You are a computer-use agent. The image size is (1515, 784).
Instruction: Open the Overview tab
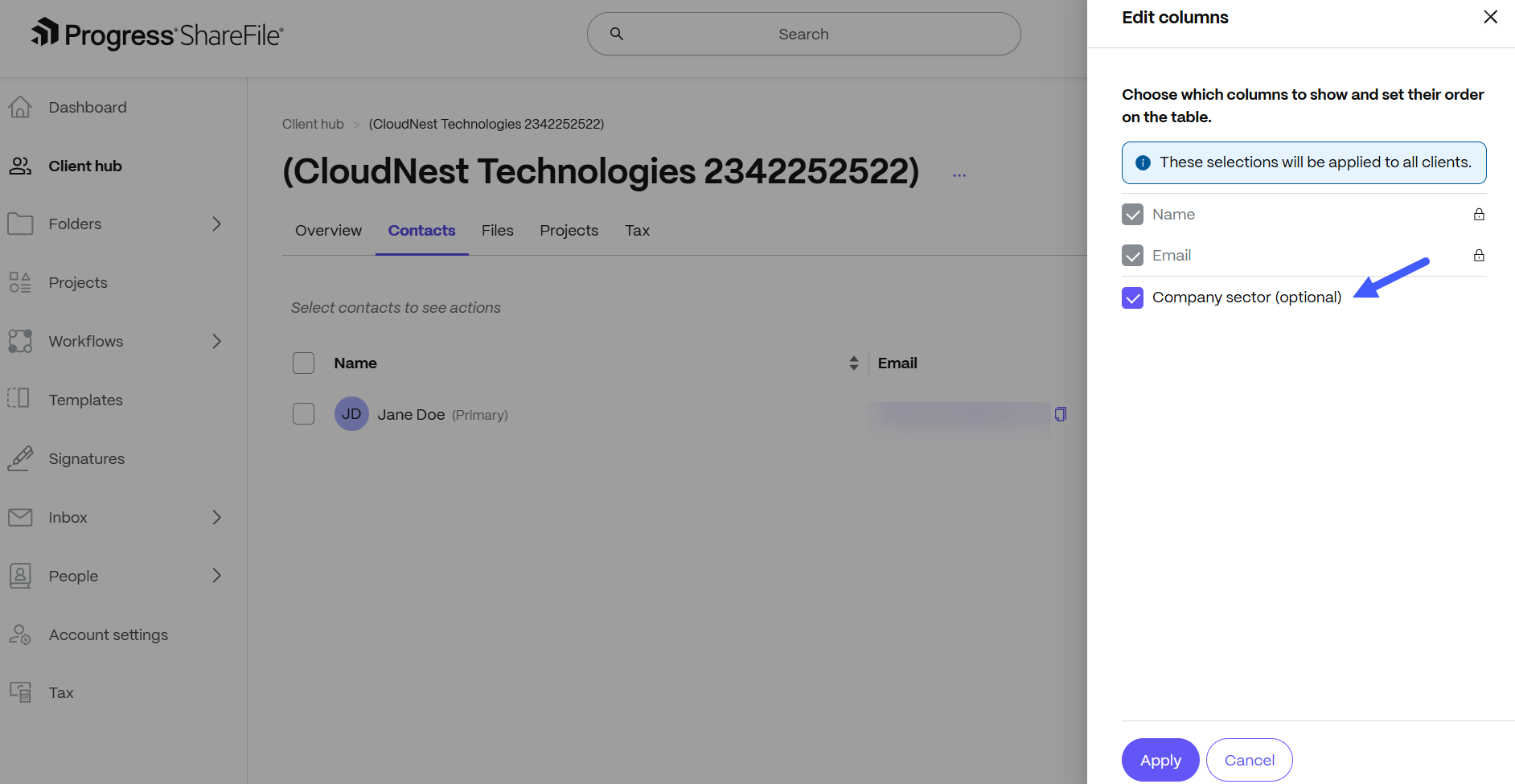pyautogui.click(x=327, y=230)
